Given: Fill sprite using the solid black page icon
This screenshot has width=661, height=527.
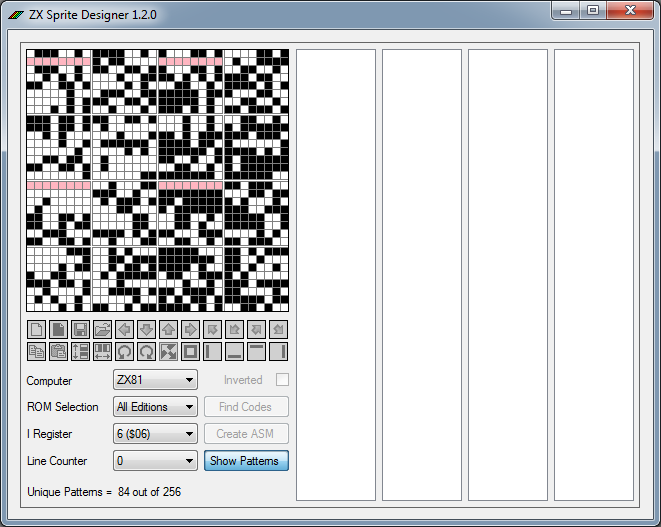Looking at the screenshot, I should [x=59, y=329].
